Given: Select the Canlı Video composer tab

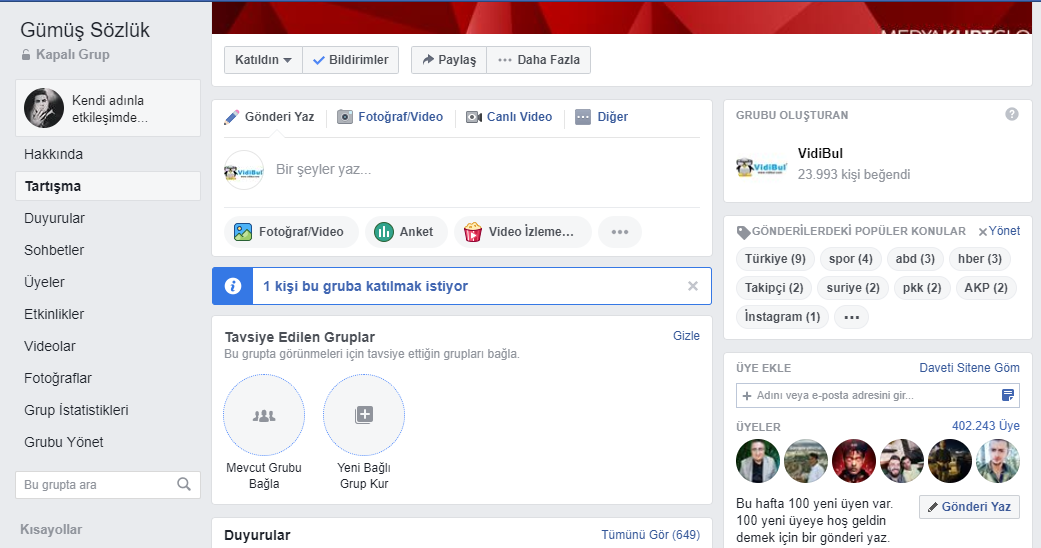Looking at the screenshot, I should tap(509, 117).
